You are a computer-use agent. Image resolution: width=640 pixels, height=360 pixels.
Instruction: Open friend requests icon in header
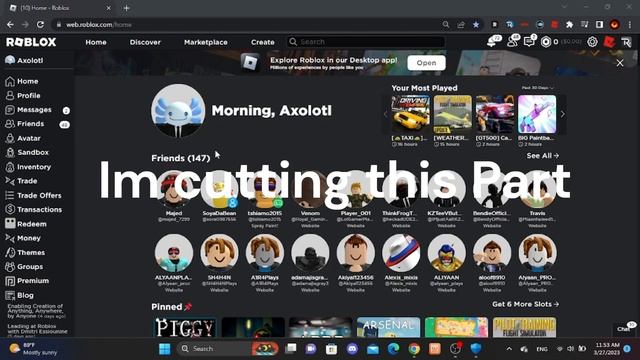[x=512, y=41]
